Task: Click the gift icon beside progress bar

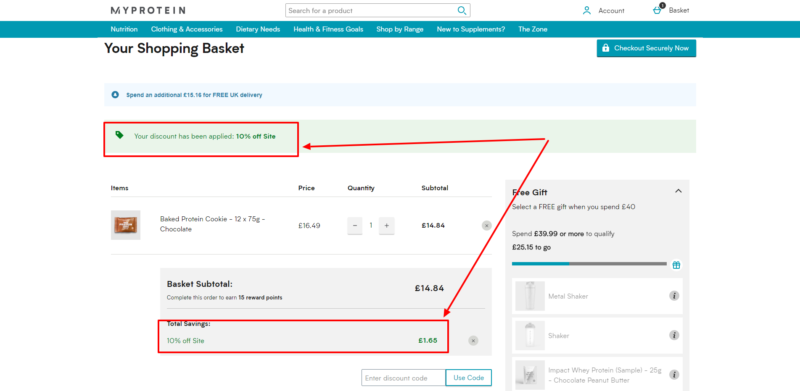Action: 676,265
